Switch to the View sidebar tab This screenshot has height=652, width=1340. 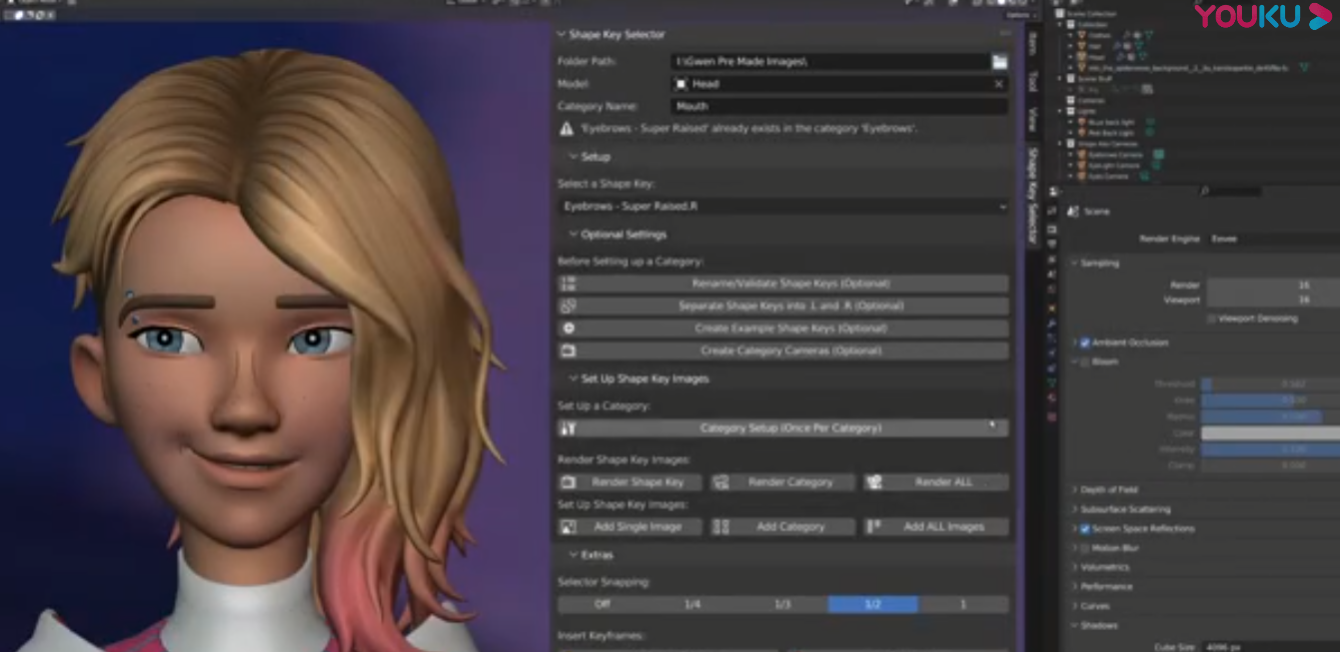(1033, 119)
